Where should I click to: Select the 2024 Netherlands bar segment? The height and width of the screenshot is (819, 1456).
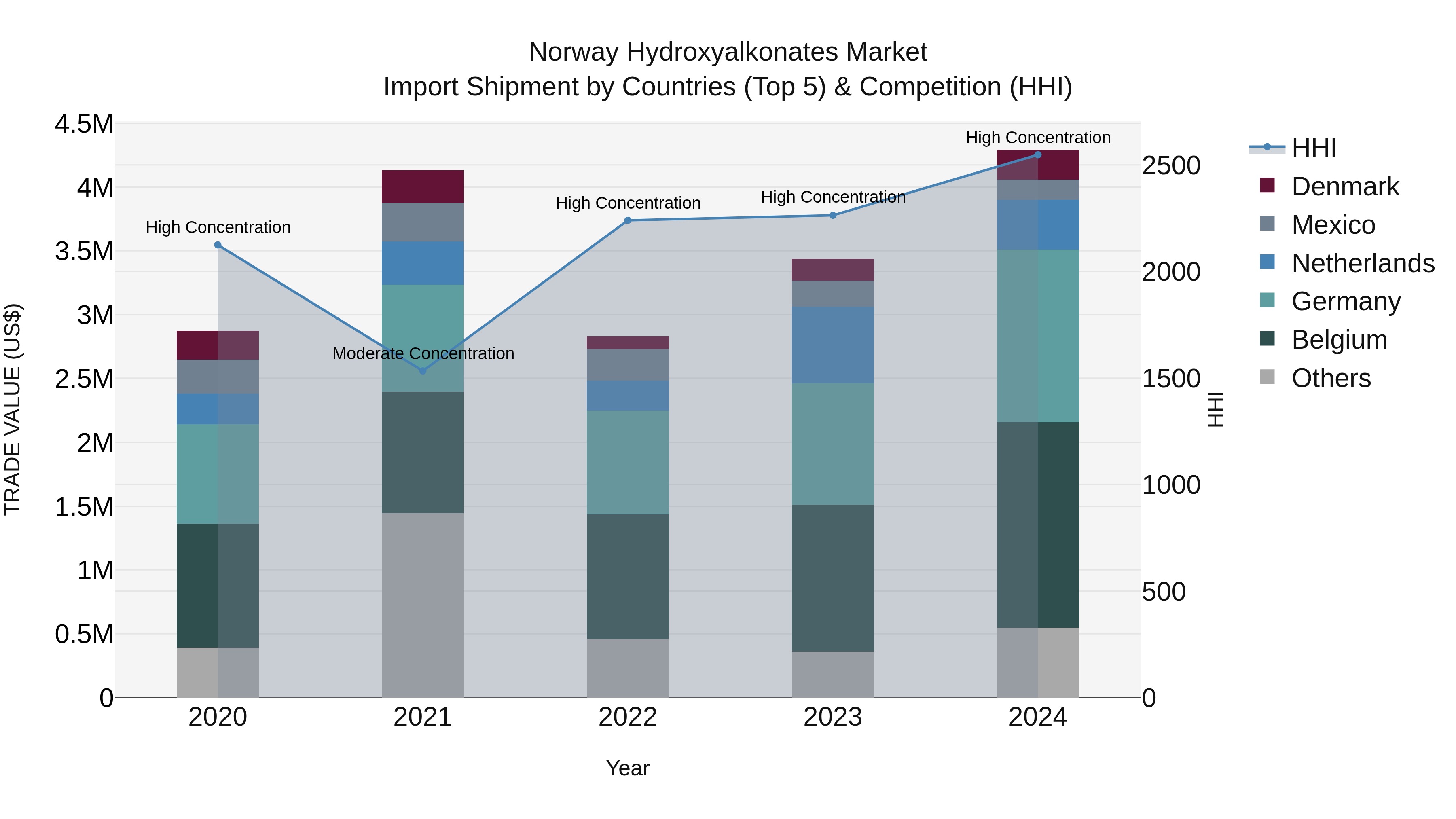[1038, 225]
